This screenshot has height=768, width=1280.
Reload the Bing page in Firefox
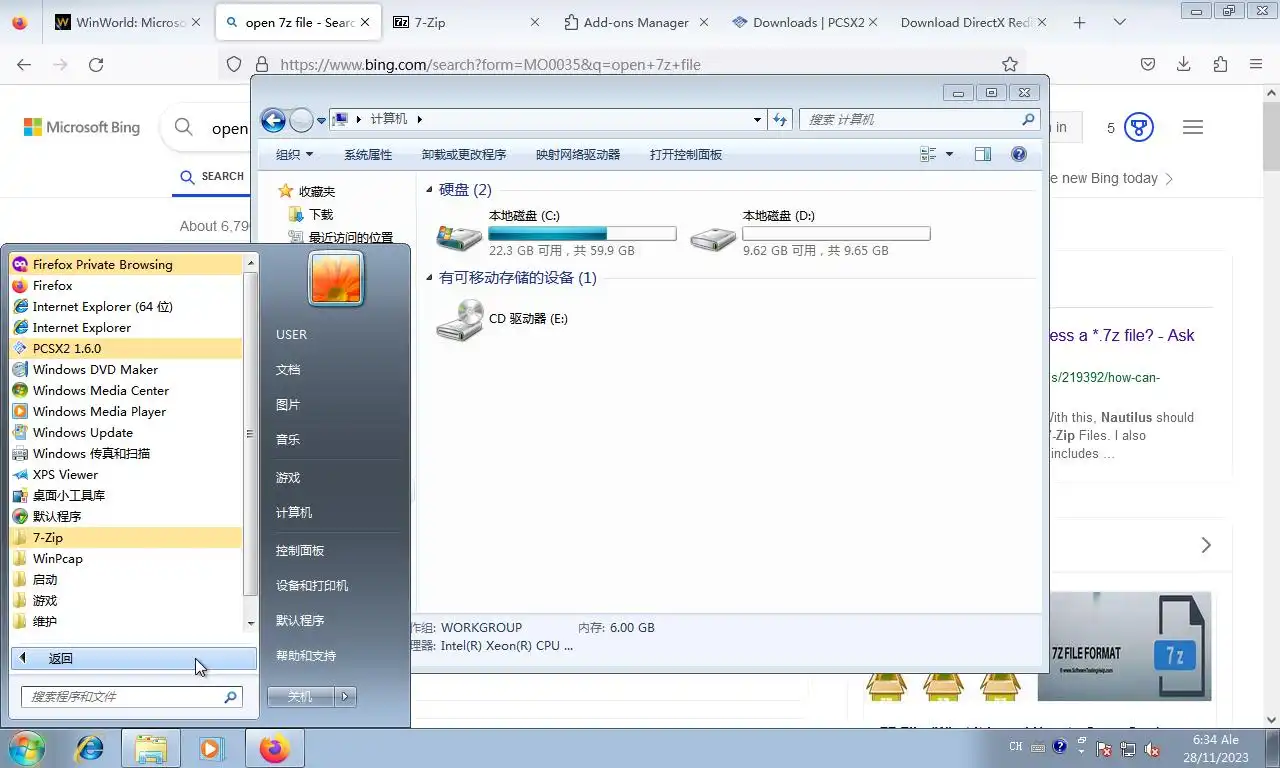click(96, 64)
